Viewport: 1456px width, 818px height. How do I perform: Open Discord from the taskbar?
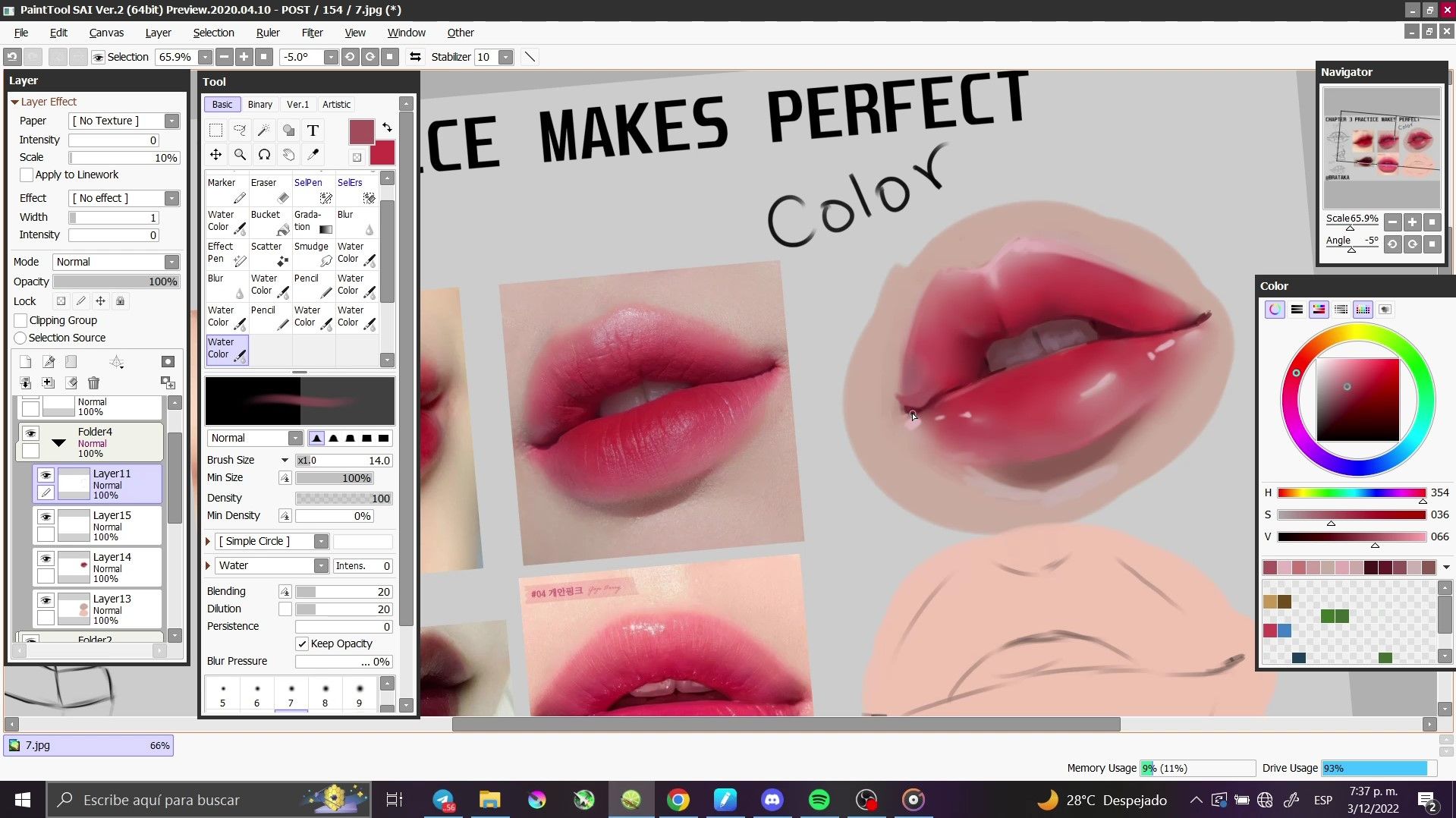[x=772, y=800]
